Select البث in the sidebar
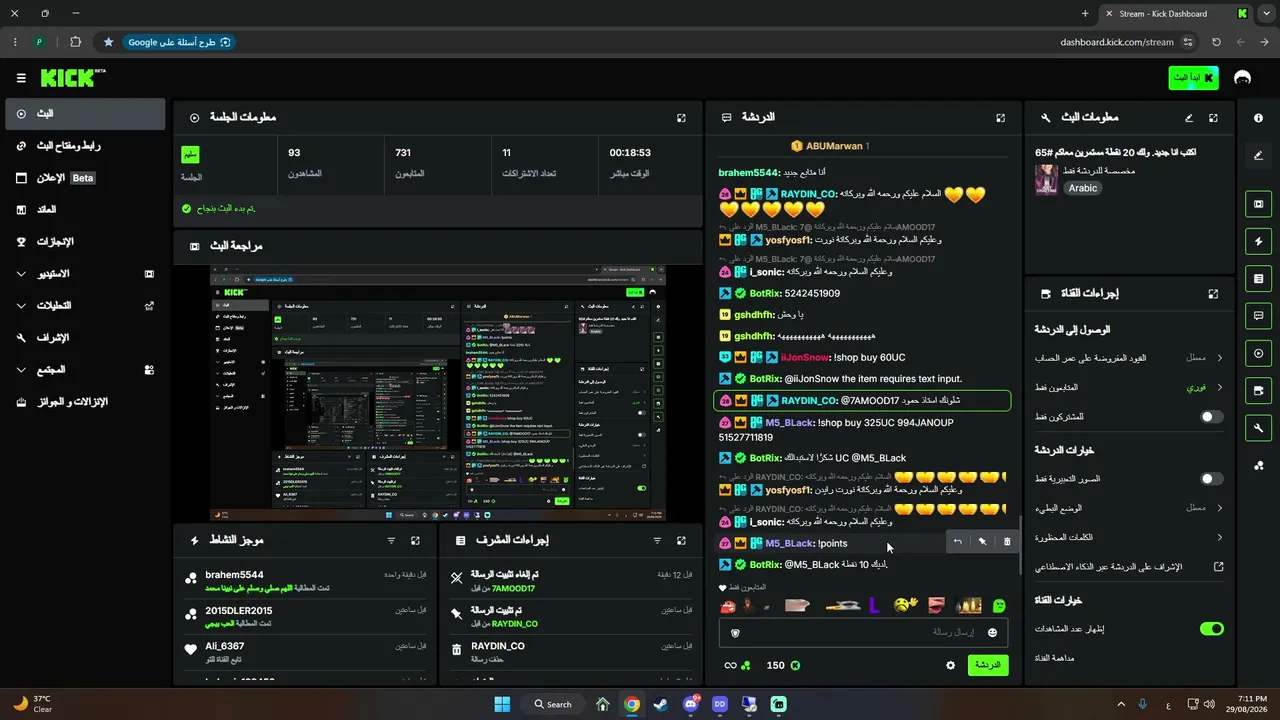 coord(85,114)
